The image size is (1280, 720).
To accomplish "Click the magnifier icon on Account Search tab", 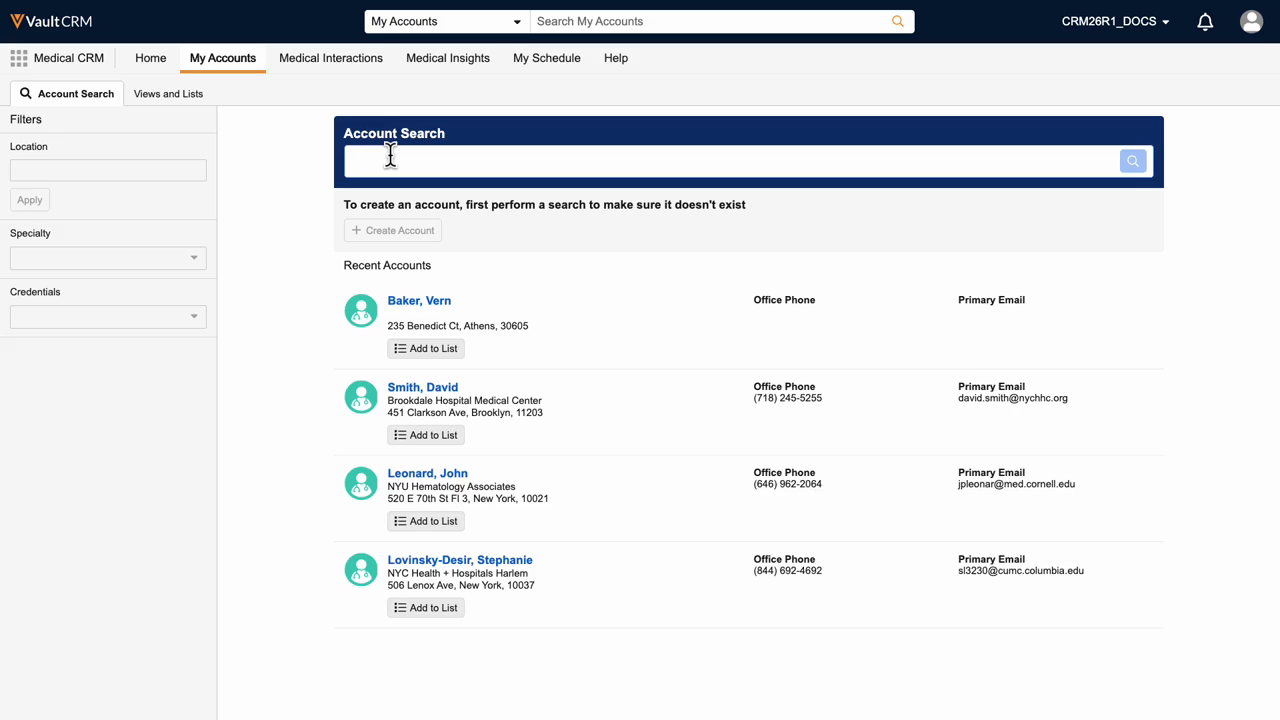I will pos(25,93).
